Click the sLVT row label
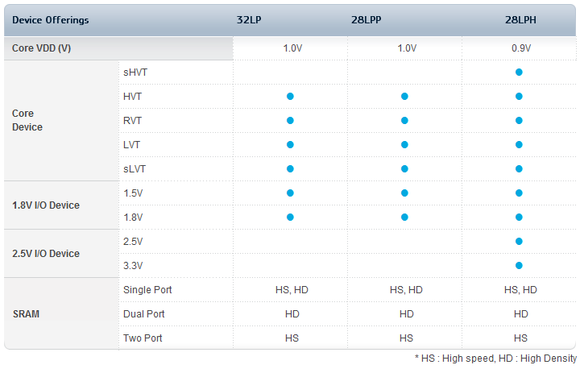This screenshot has width=580, height=369. (x=134, y=169)
